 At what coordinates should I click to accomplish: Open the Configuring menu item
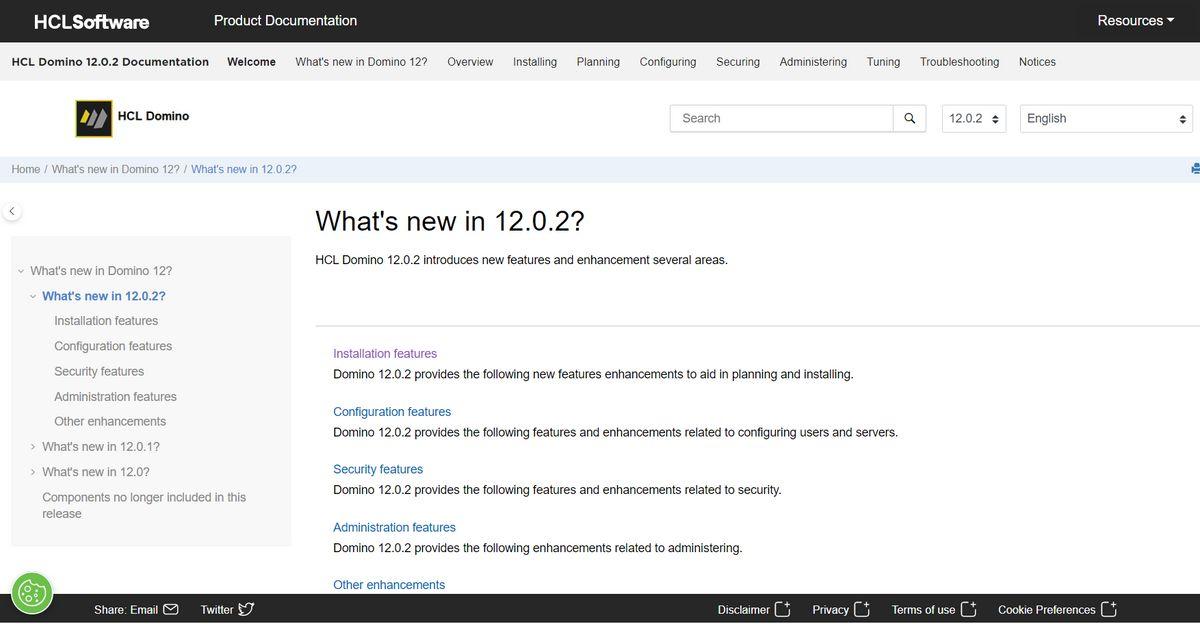point(668,62)
